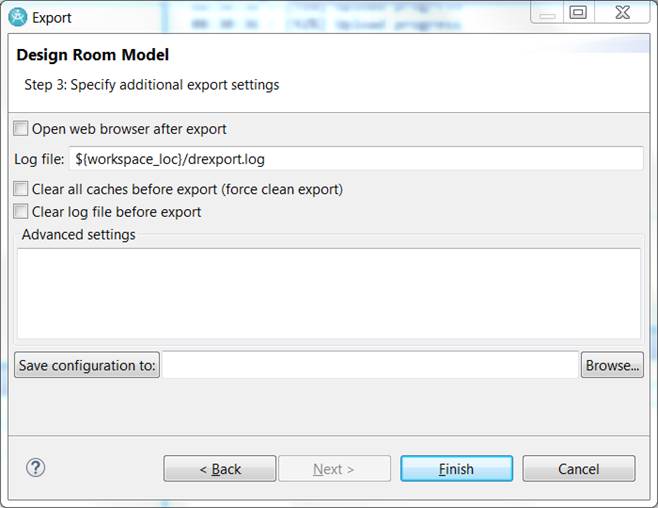Image resolution: width=658 pixels, height=508 pixels.
Task: Check Clear all caches before export
Action: pos(21,189)
